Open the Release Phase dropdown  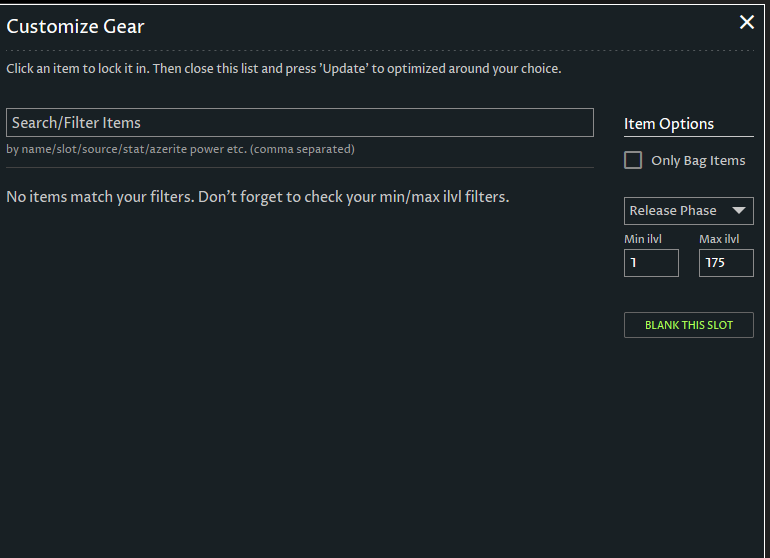tap(688, 211)
